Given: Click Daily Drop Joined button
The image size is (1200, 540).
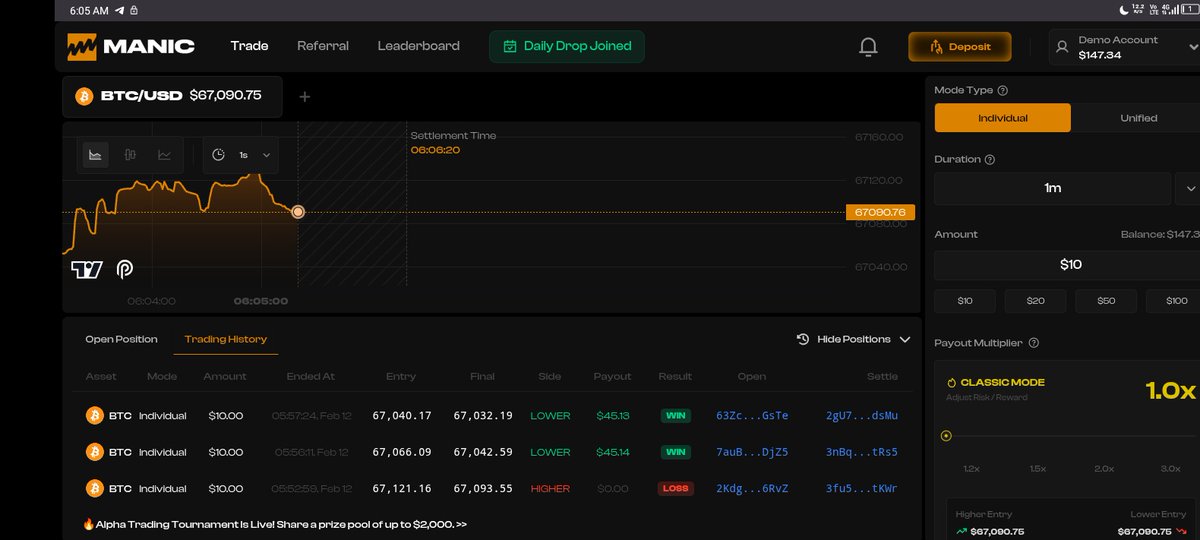Looking at the screenshot, I should [567, 46].
